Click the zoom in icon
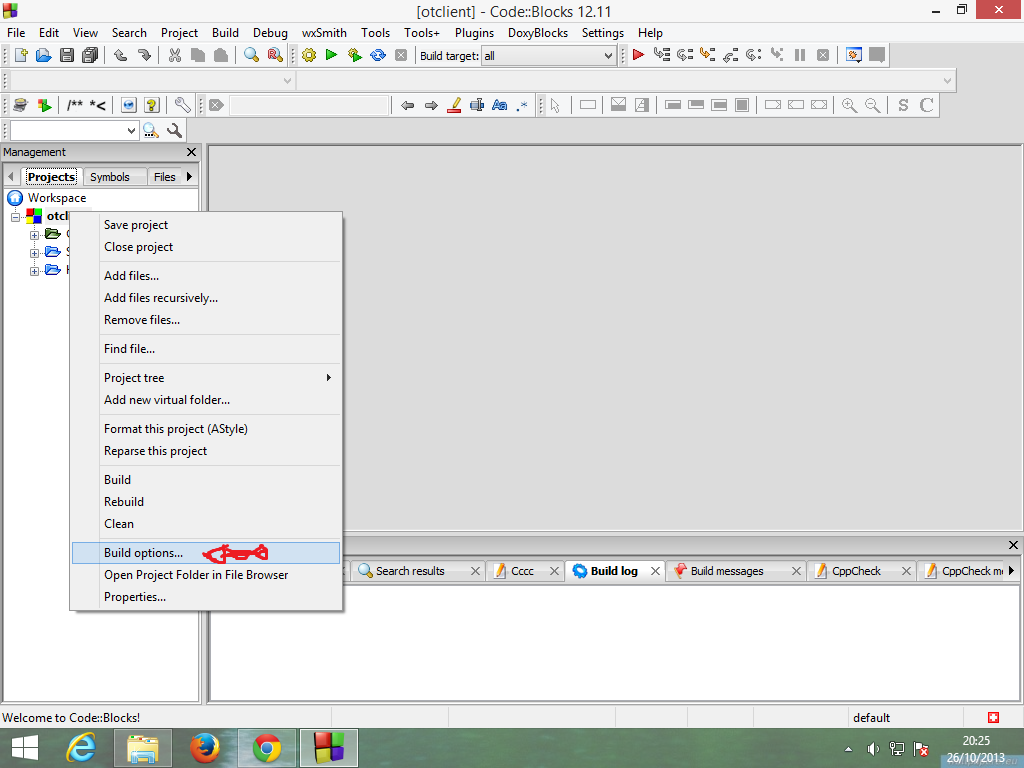Image resolution: width=1024 pixels, height=768 pixels. (849, 105)
